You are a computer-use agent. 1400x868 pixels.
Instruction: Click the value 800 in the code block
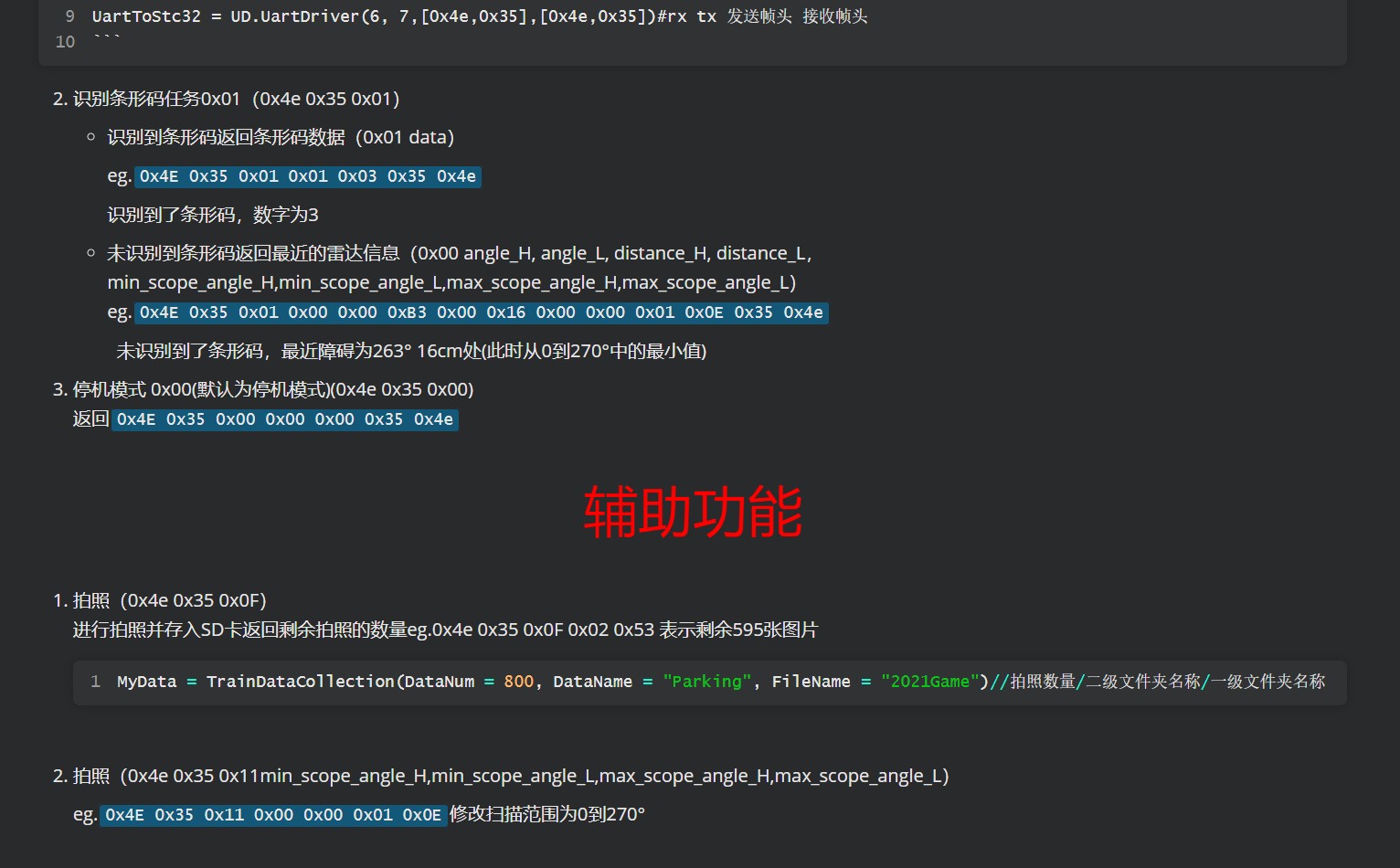point(518,682)
